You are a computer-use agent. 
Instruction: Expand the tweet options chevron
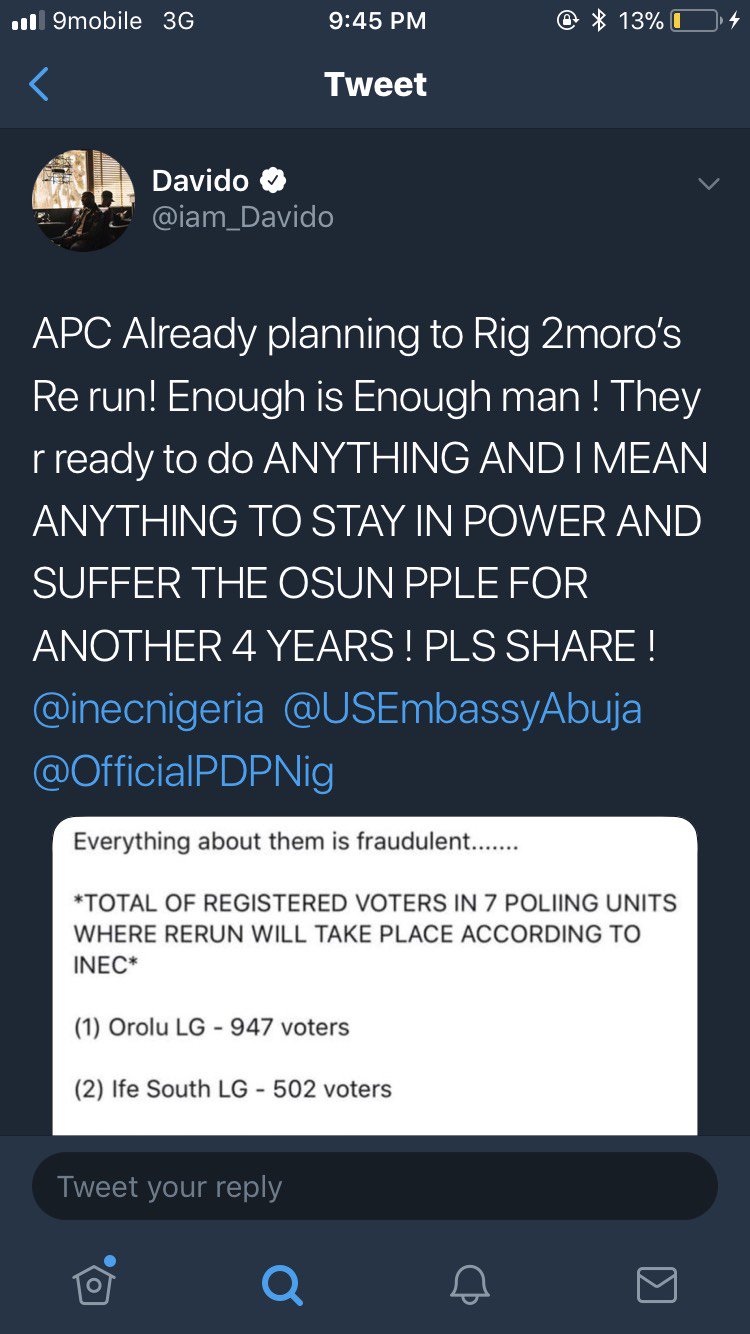[708, 184]
